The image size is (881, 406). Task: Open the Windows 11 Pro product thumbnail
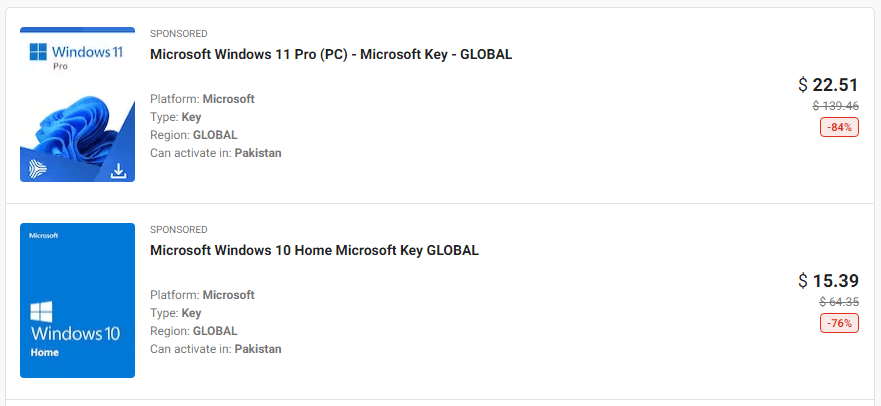pyautogui.click(x=78, y=104)
